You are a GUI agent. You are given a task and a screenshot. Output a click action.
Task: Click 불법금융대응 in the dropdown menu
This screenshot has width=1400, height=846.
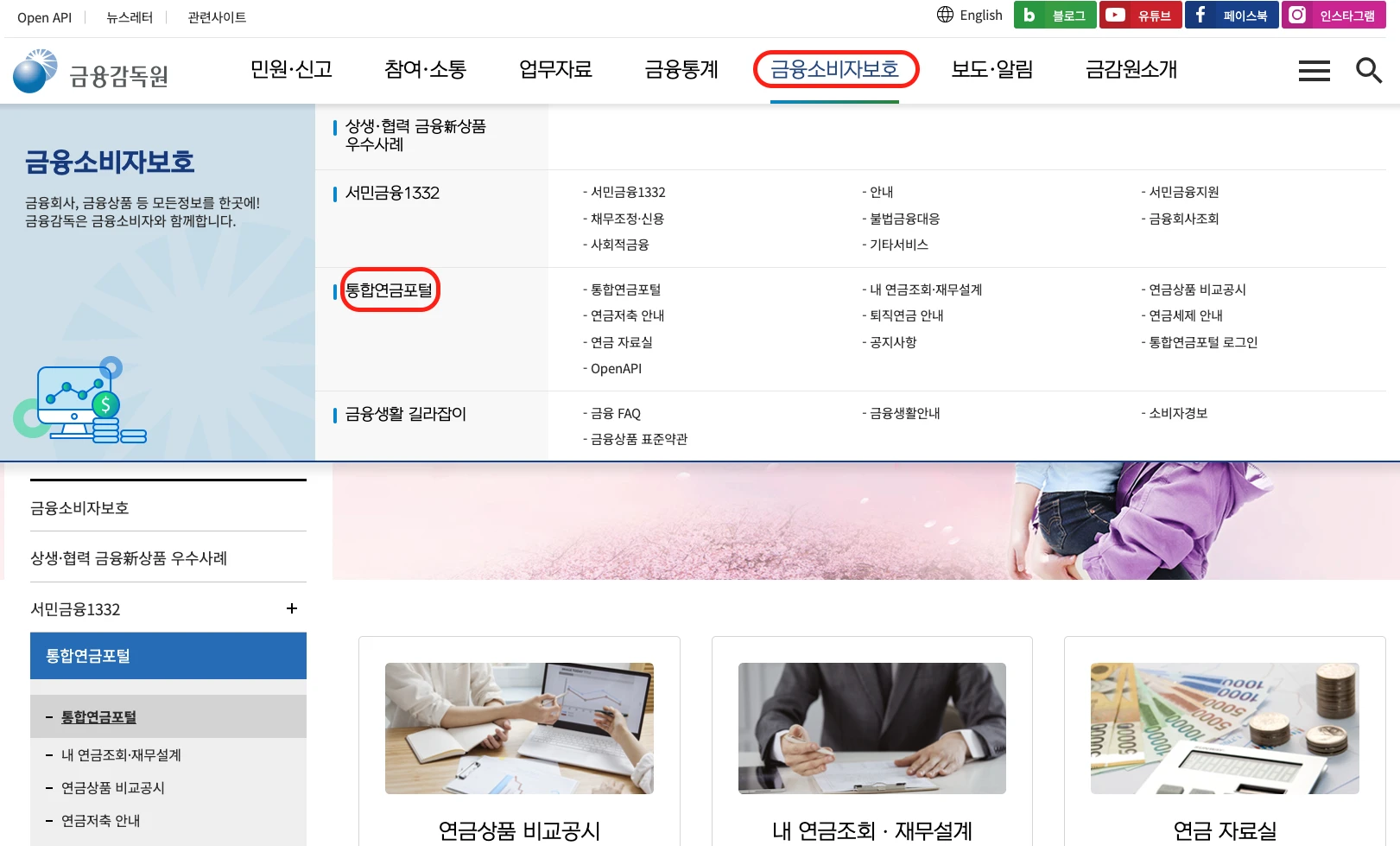904,219
